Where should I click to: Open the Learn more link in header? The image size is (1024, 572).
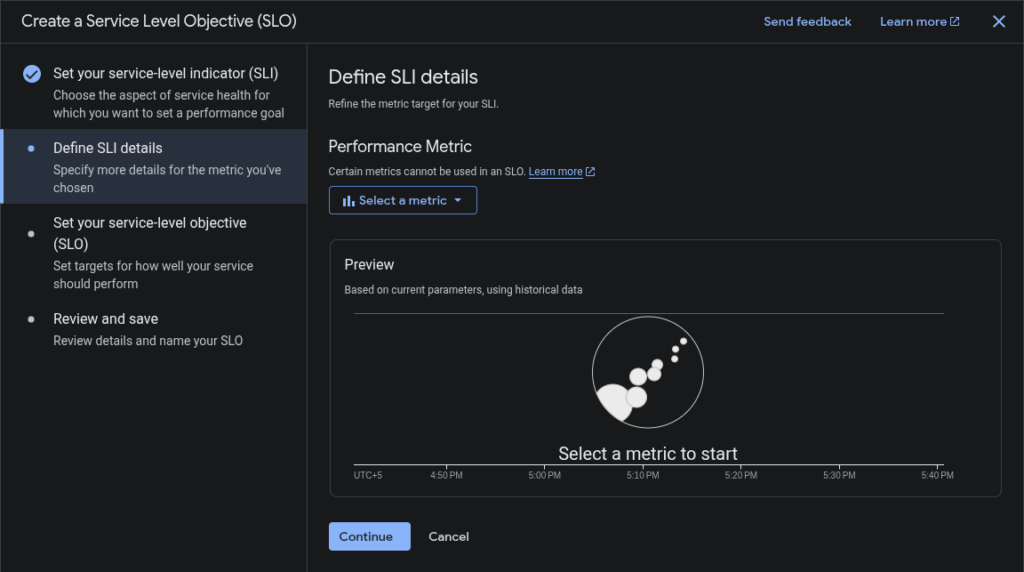click(912, 22)
